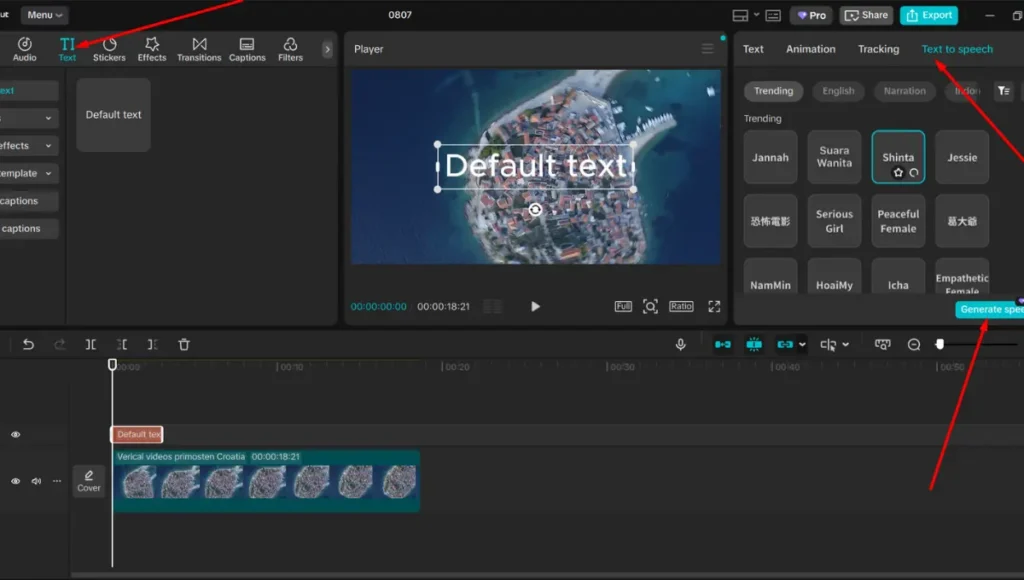Open the Captions panel
Viewport: 1024px width, 580px height.
(247, 49)
